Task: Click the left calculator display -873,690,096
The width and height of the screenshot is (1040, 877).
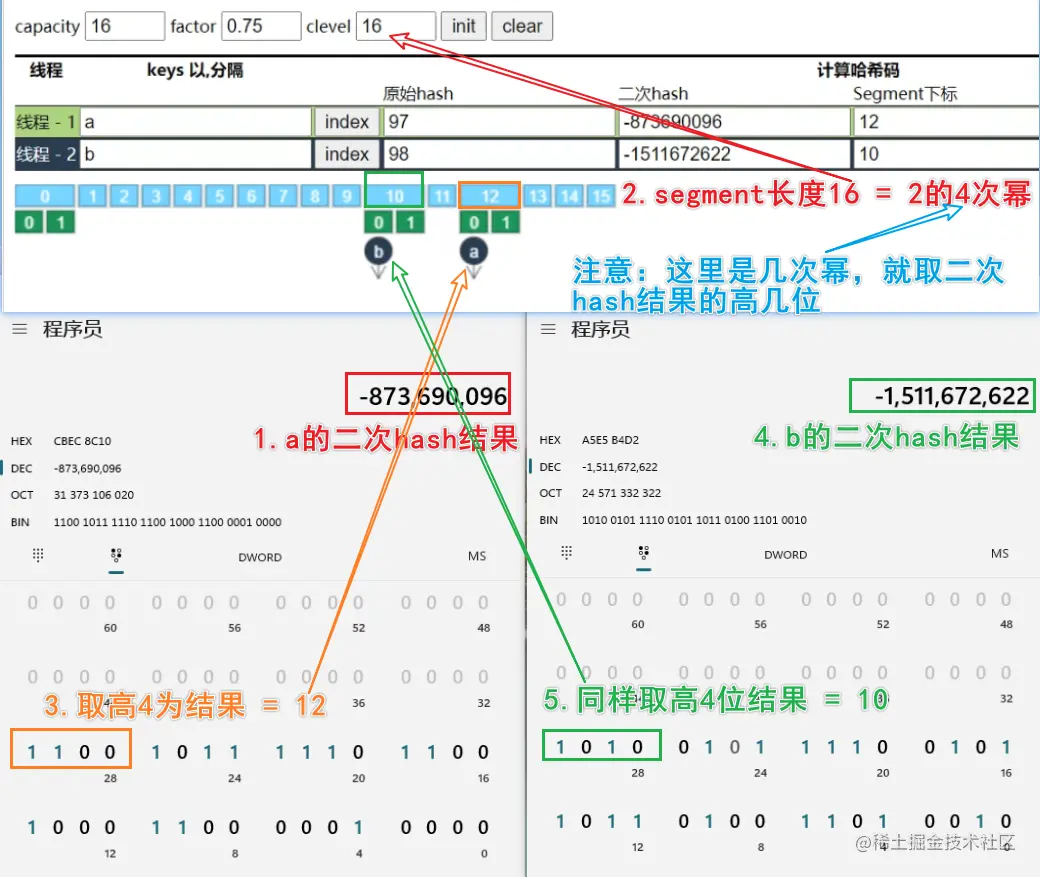Action: click(x=432, y=396)
